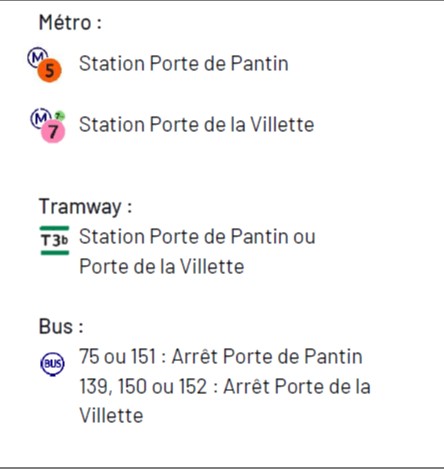
Task: Click the Métro M logo beside line 5
Action: tap(37, 58)
